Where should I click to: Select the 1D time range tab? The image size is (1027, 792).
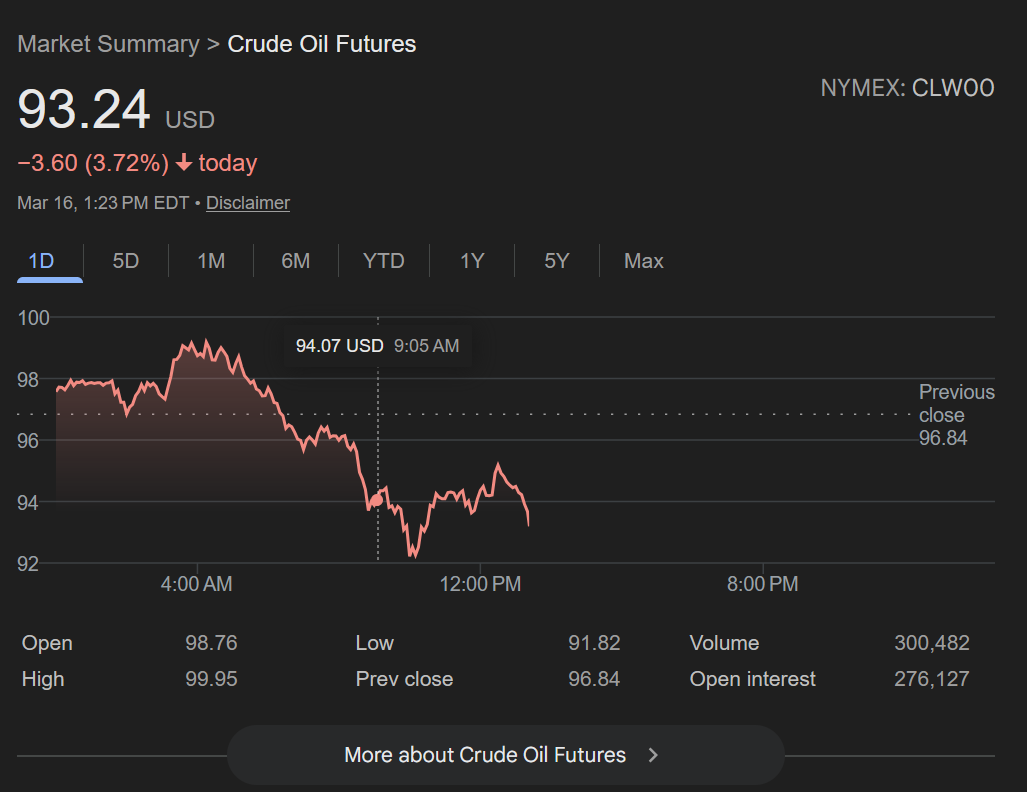[x=41, y=261]
